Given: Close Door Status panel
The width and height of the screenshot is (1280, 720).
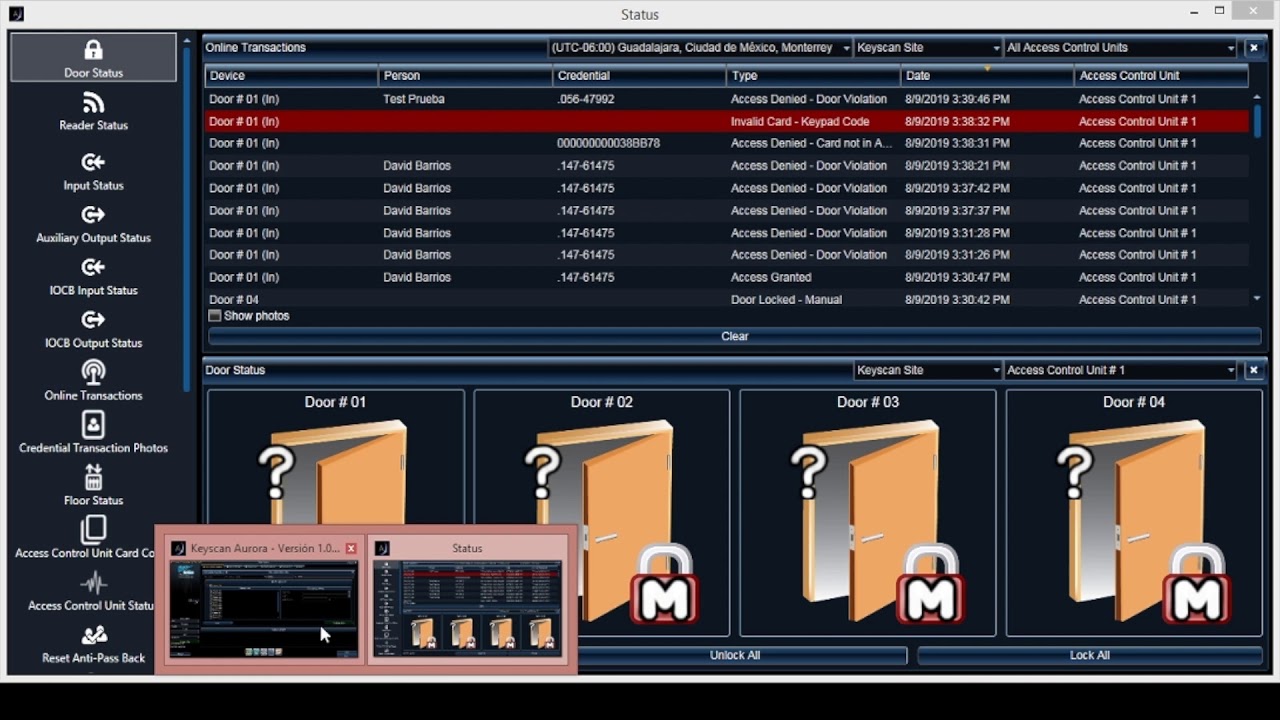Looking at the screenshot, I should (1254, 370).
